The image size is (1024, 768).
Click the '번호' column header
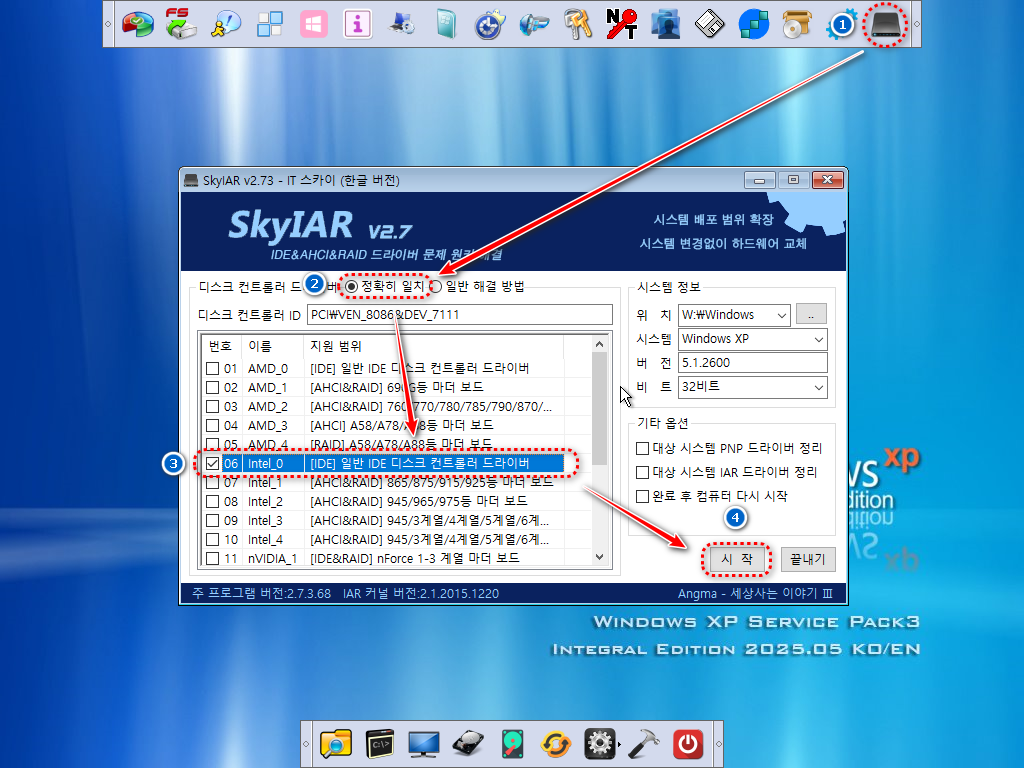(221, 346)
